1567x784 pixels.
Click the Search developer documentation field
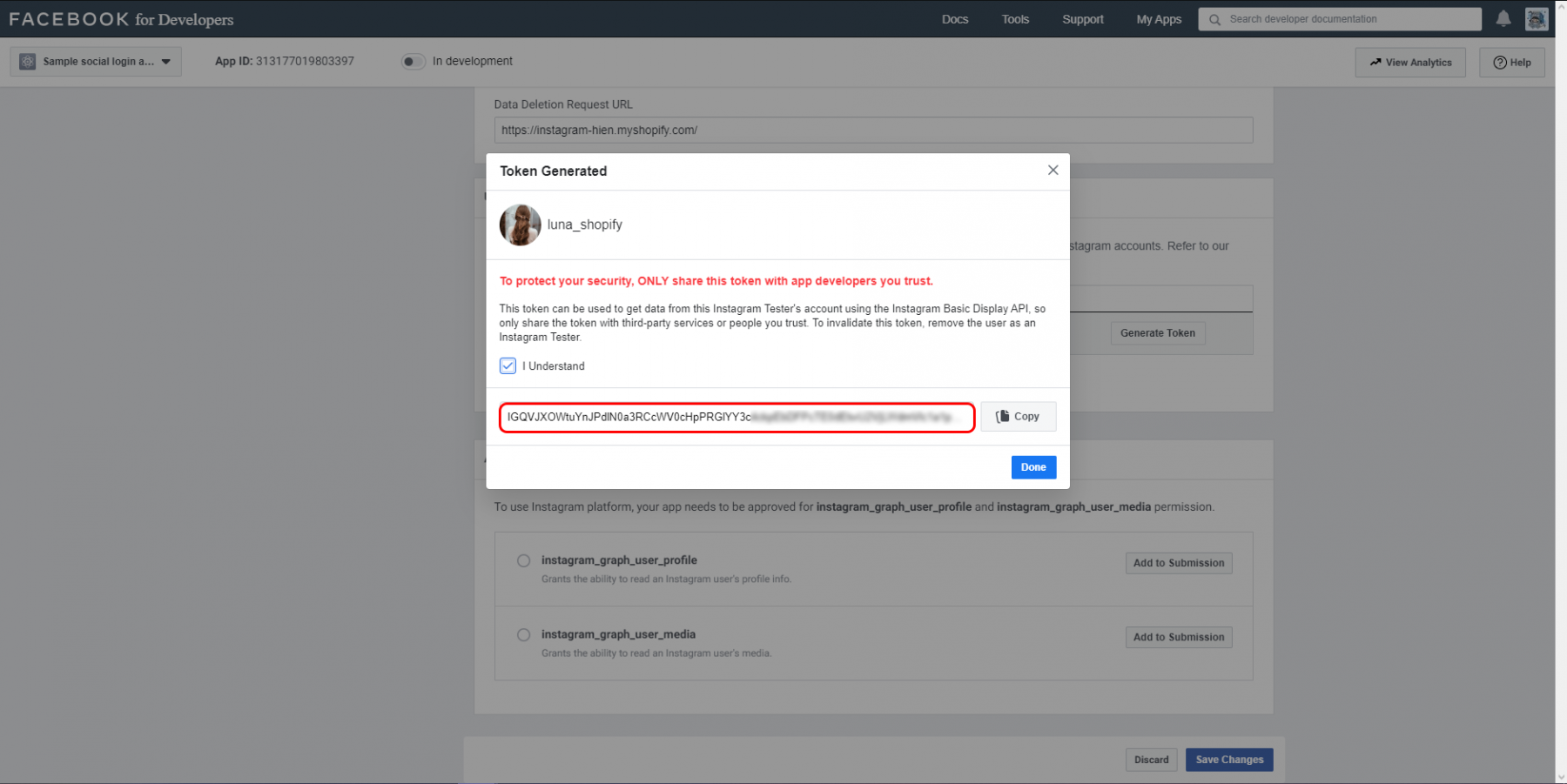1340,19
